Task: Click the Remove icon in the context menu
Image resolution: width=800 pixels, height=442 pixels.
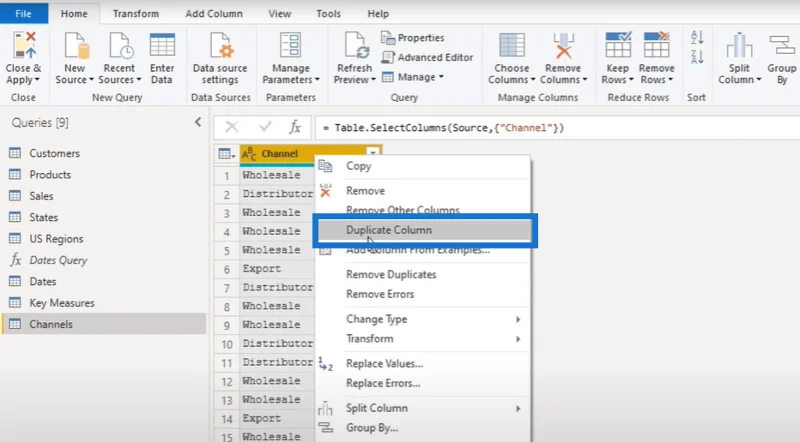Action: coord(326,191)
